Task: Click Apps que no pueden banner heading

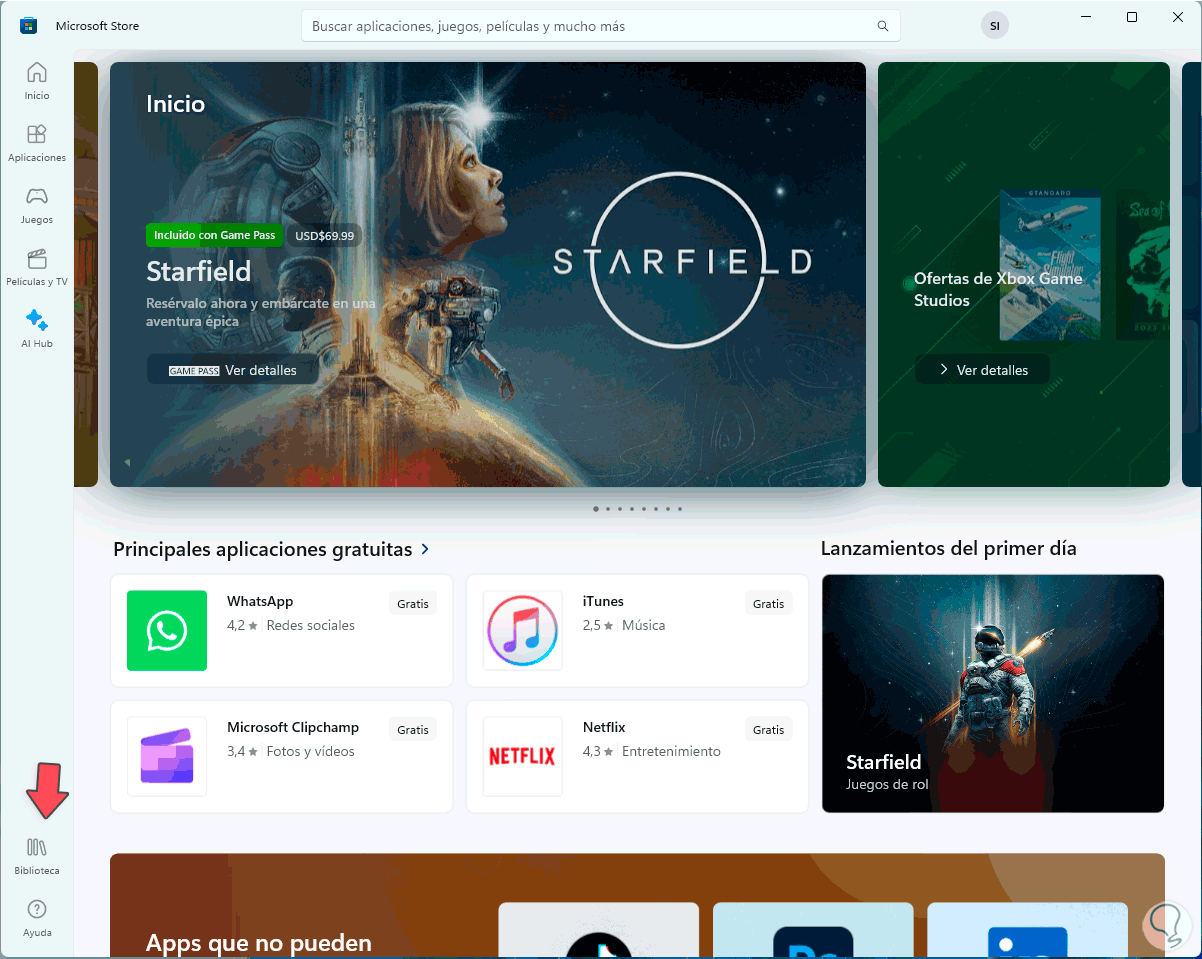Action: tap(259, 942)
